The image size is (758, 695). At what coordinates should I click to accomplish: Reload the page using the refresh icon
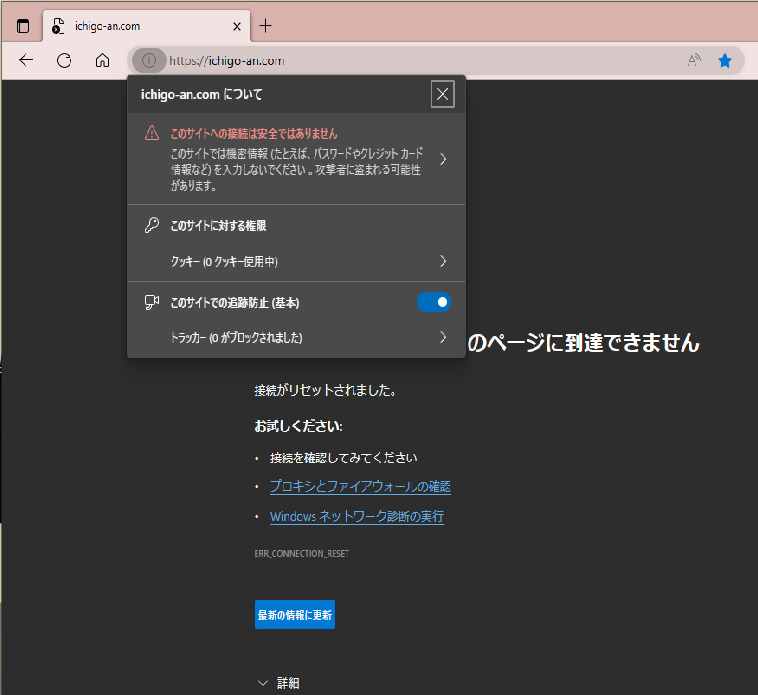[64, 60]
